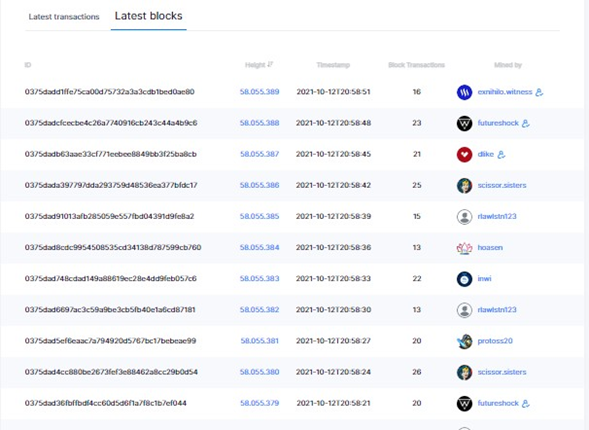The image size is (589, 430).
Task: Click hoasen lotus avatar icon
Action: 464,248
